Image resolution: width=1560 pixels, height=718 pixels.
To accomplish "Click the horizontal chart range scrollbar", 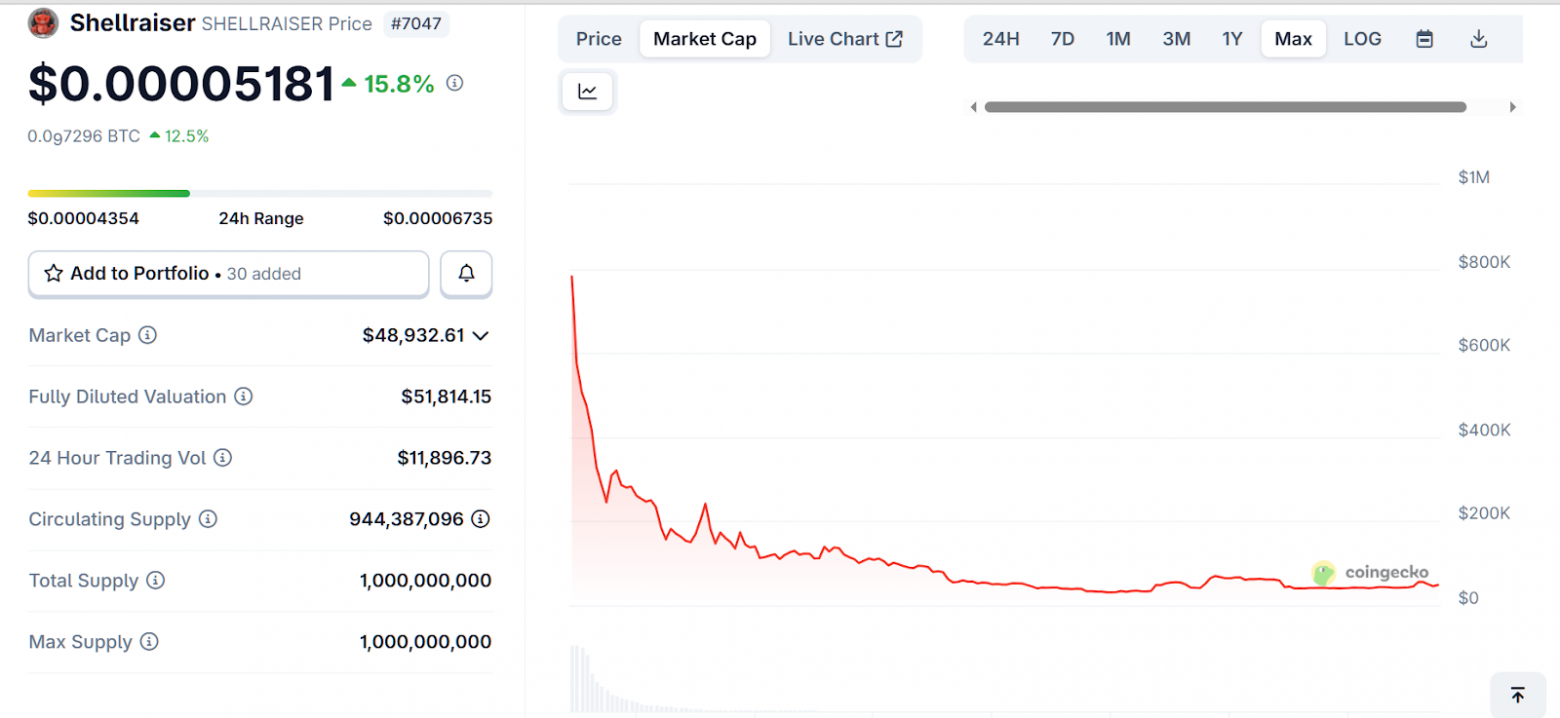I will [1225, 107].
